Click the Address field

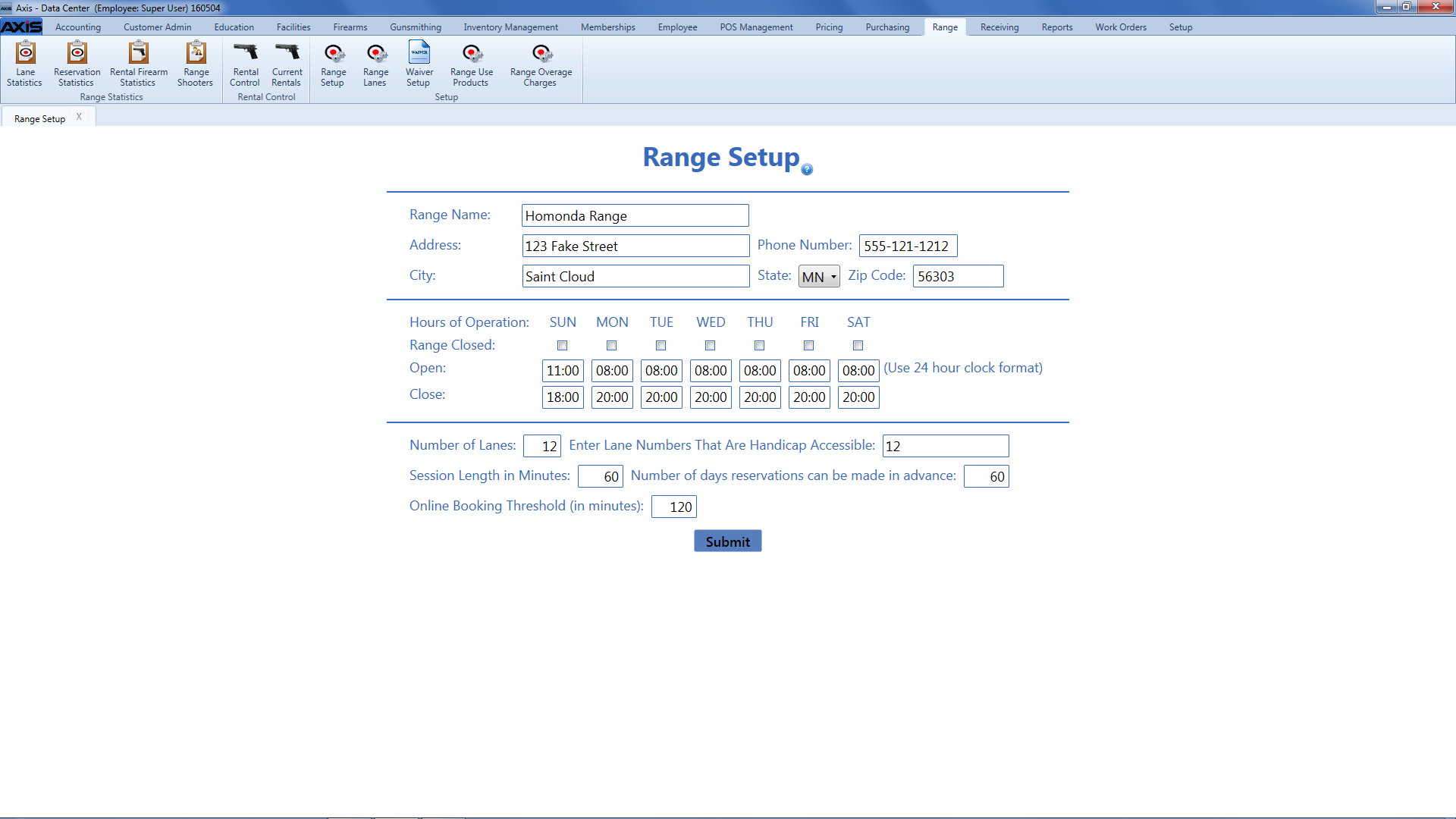coord(635,246)
